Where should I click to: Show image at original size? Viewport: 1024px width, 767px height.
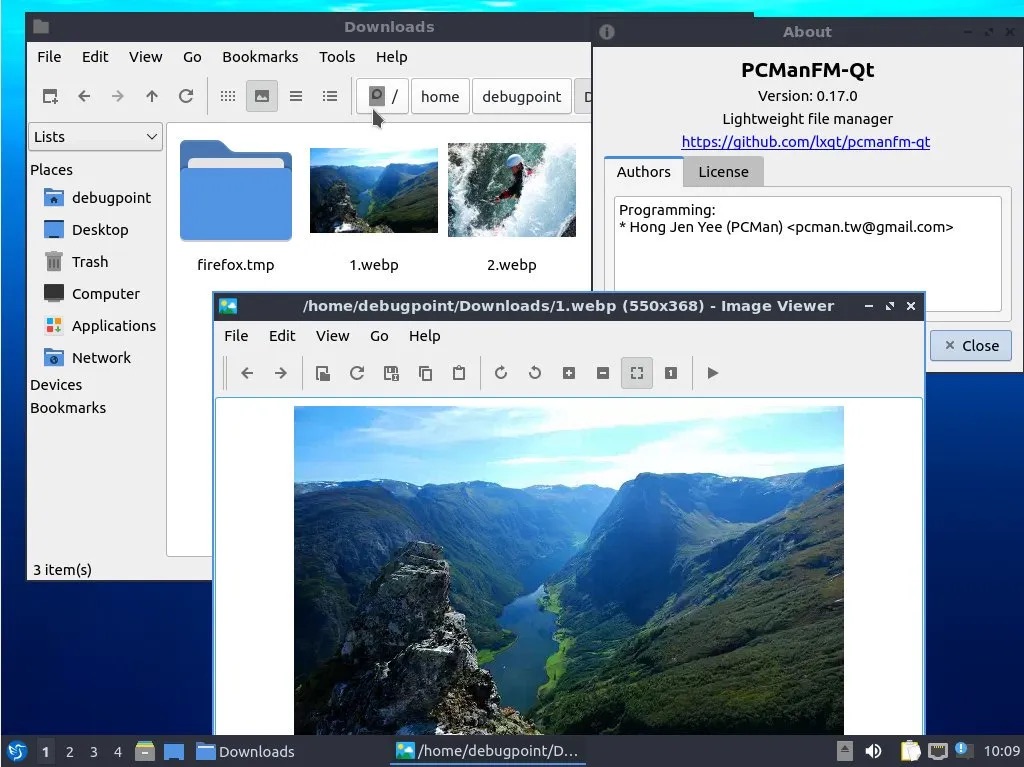(x=671, y=373)
